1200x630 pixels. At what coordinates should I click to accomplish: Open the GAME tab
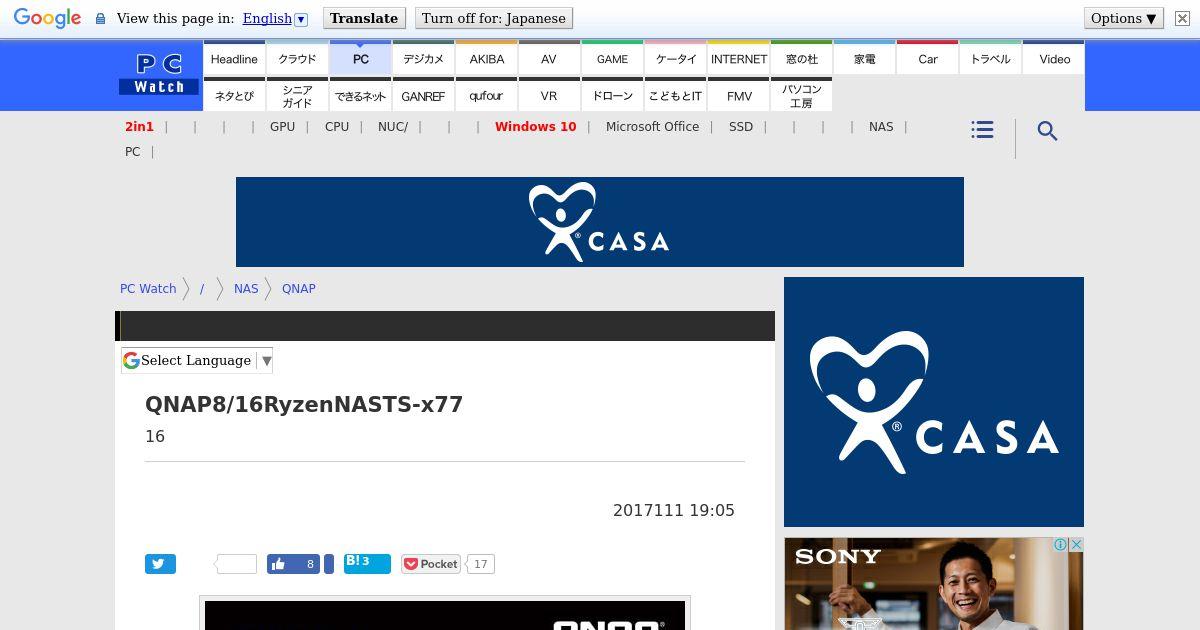click(612, 59)
